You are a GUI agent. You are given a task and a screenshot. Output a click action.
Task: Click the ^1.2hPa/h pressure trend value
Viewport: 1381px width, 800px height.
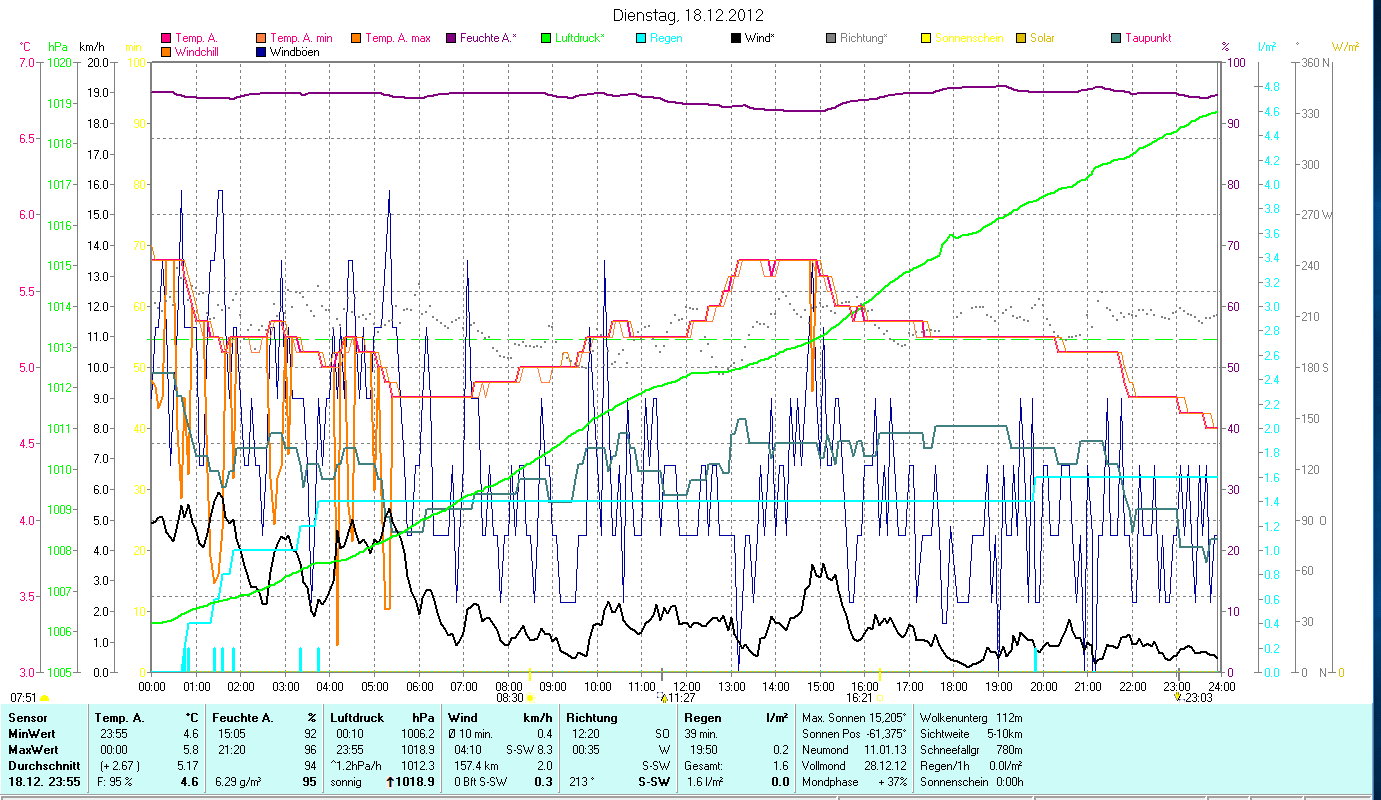tap(358, 766)
